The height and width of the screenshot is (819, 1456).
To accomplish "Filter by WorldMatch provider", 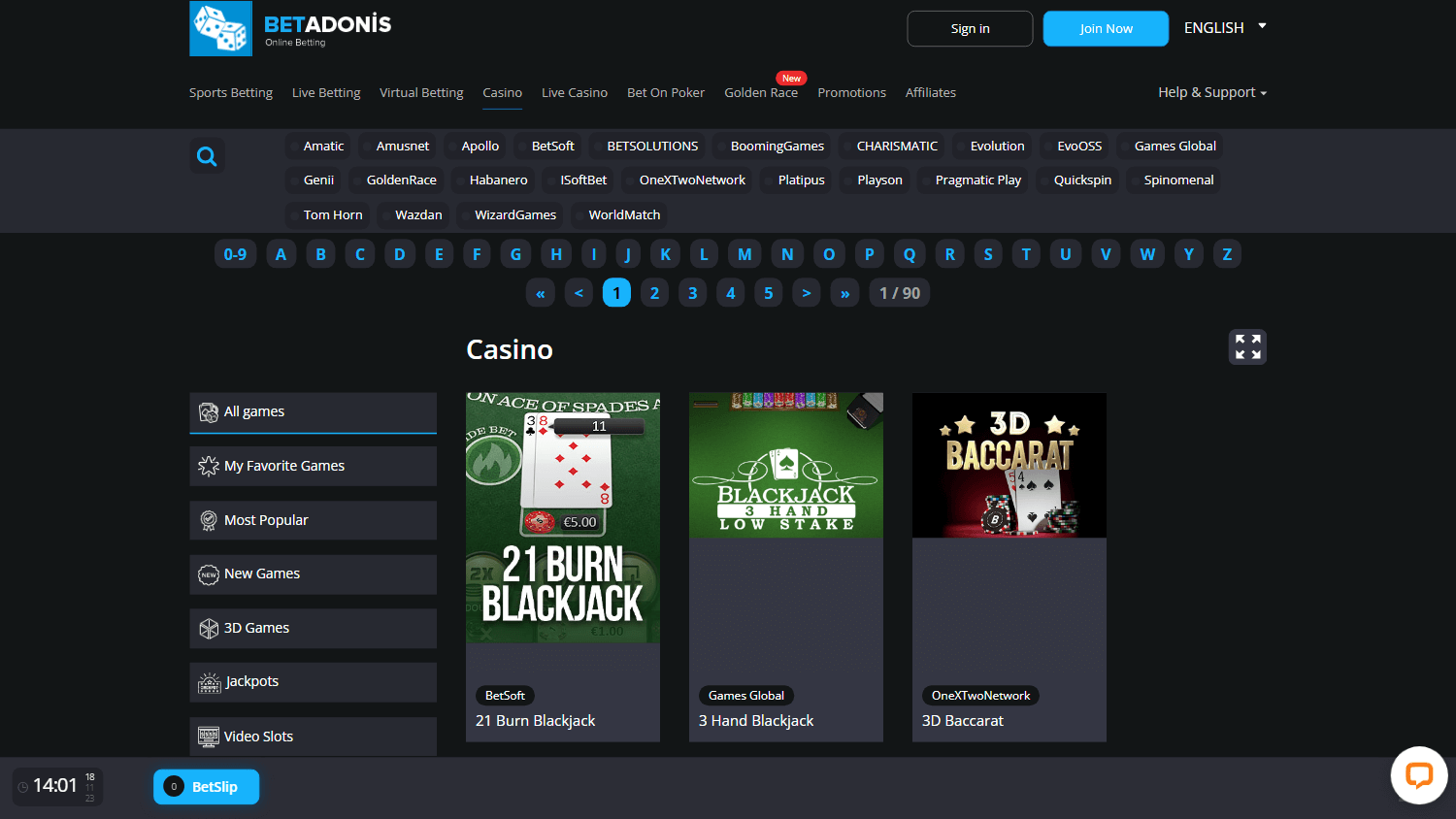I will [x=619, y=215].
